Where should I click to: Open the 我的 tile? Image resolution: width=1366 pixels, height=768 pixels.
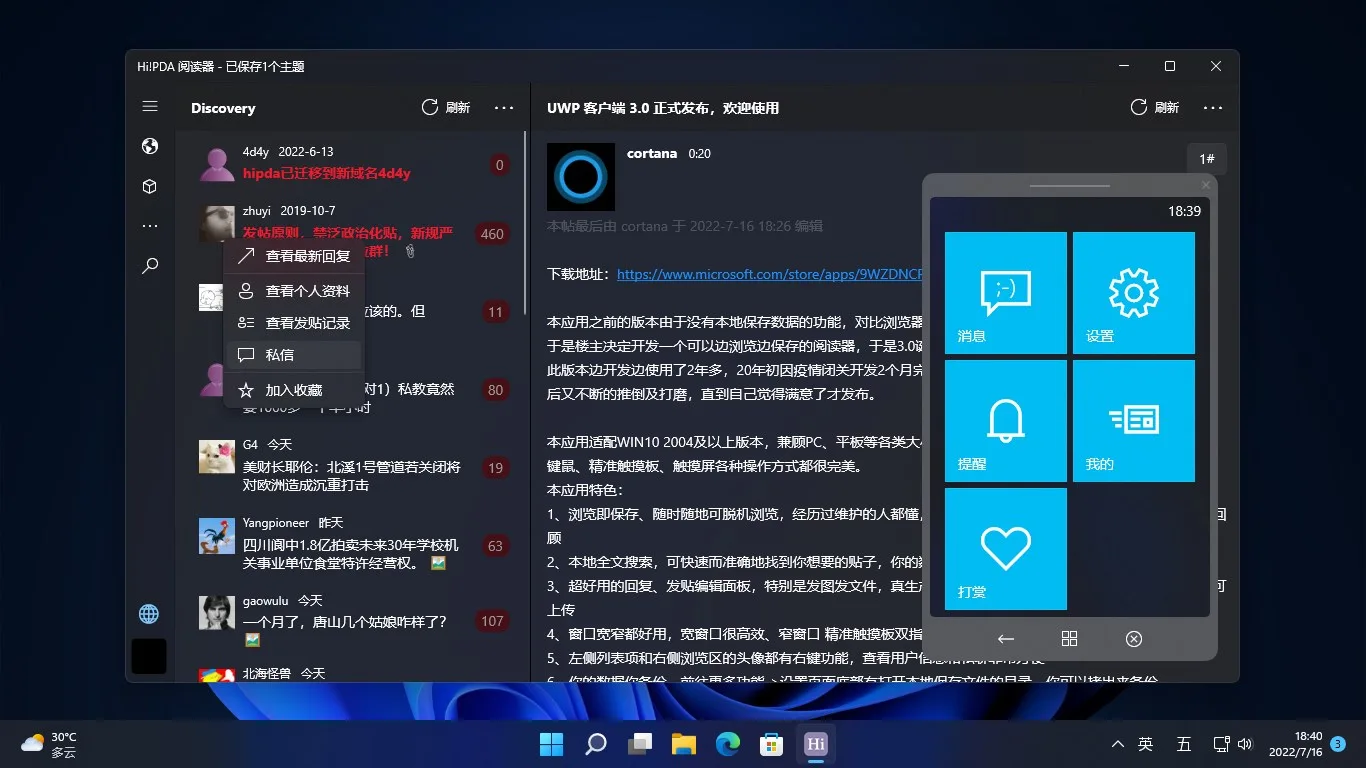1133,421
